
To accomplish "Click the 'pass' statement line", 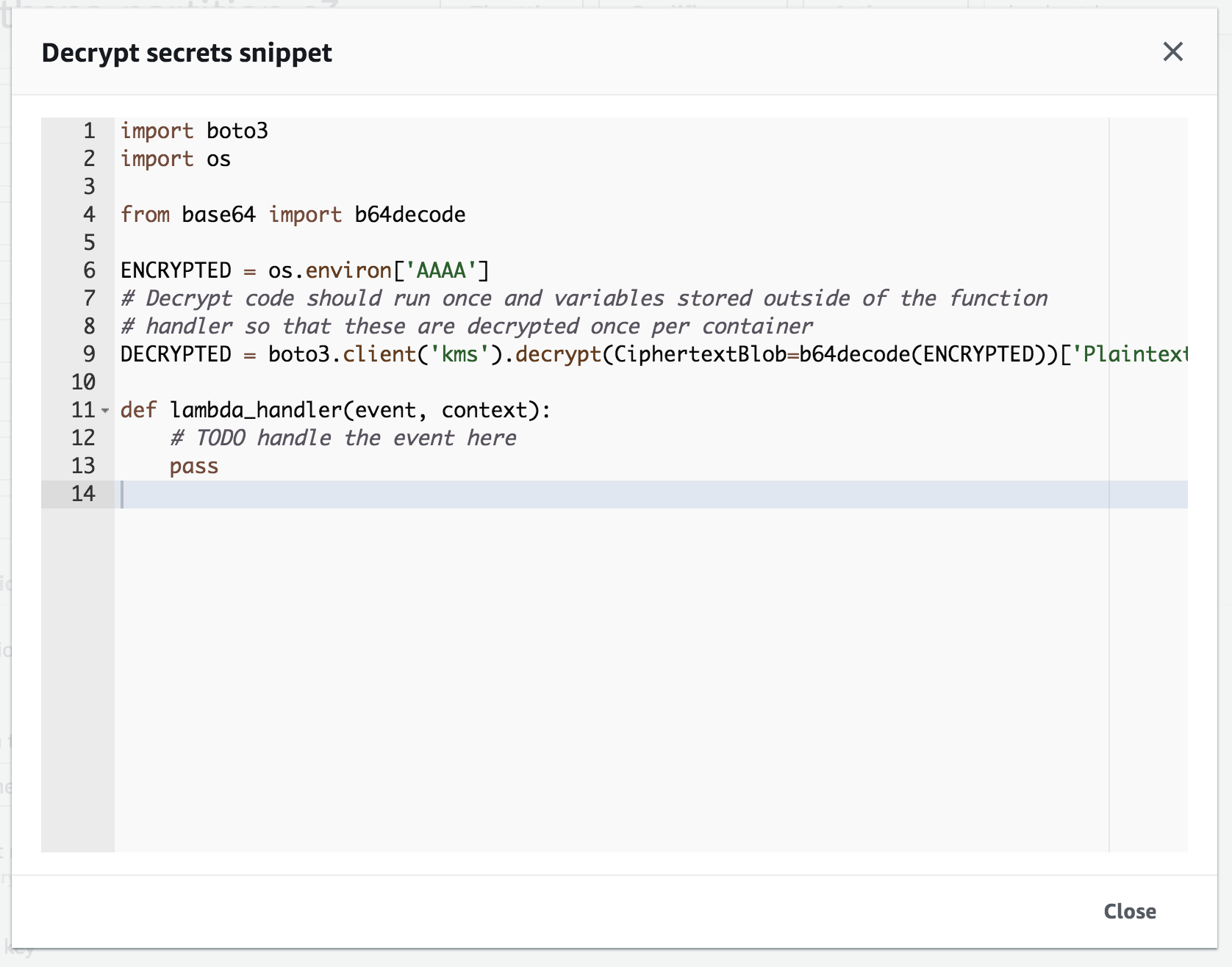I will [194, 466].
